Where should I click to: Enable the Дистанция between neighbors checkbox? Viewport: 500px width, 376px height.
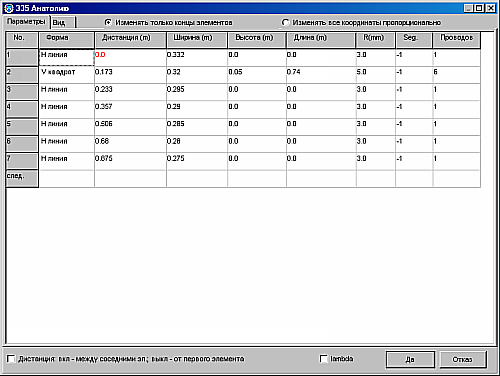point(11,359)
